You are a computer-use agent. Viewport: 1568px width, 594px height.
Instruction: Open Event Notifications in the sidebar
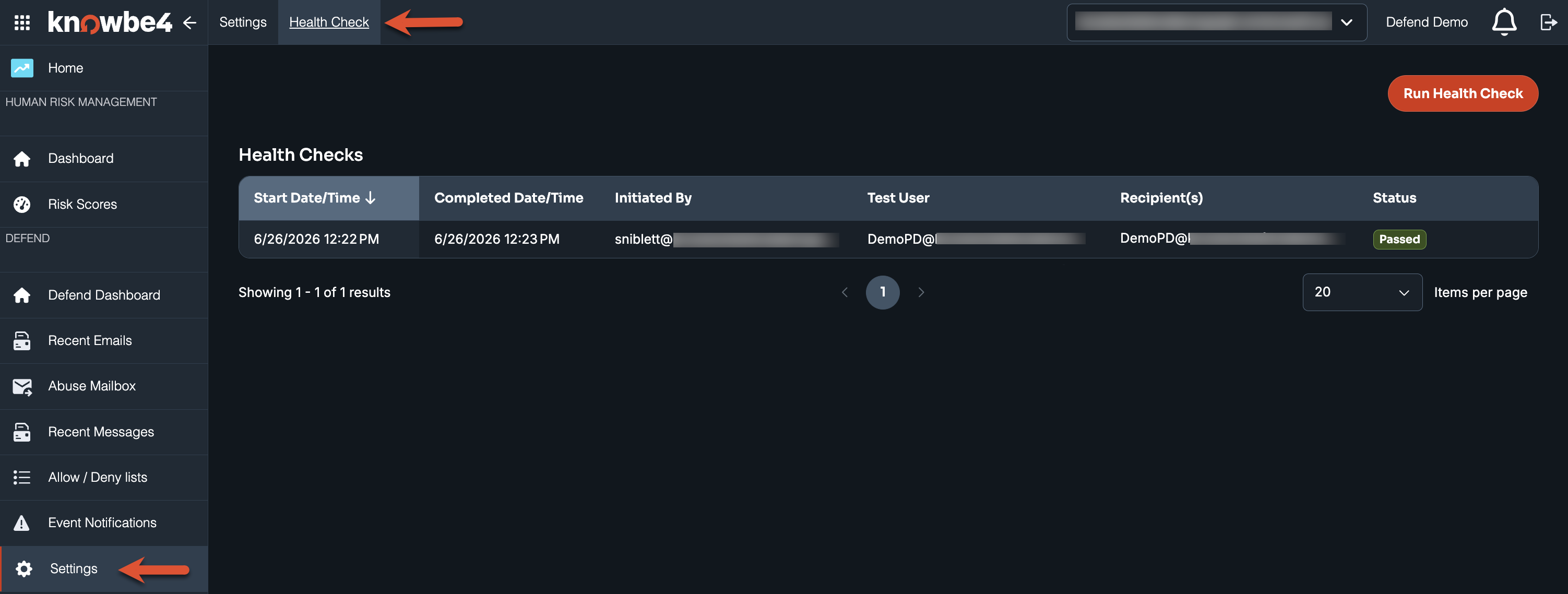(104, 523)
